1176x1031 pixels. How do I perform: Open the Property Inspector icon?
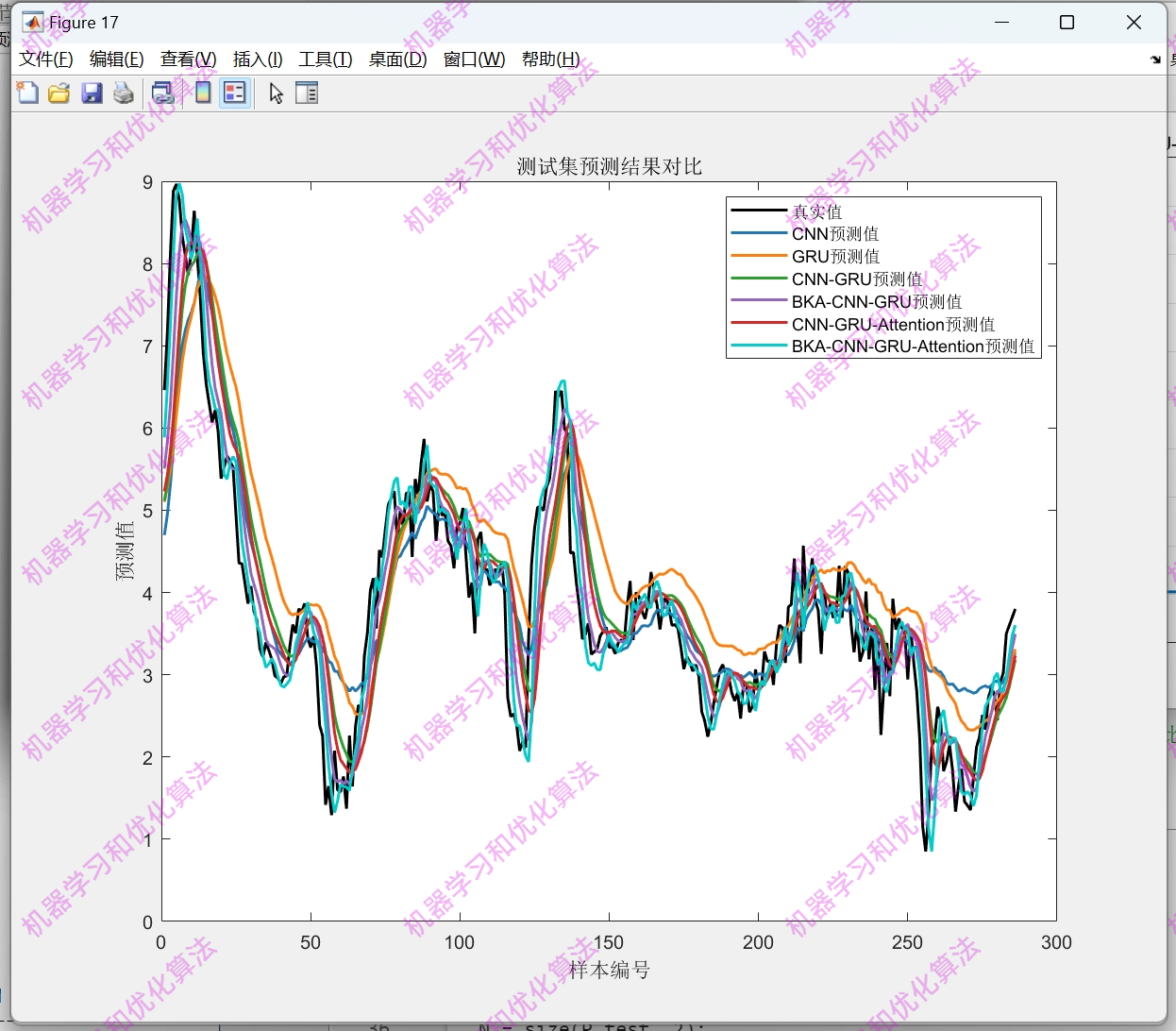pyautogui.click(x=307, y=93)
